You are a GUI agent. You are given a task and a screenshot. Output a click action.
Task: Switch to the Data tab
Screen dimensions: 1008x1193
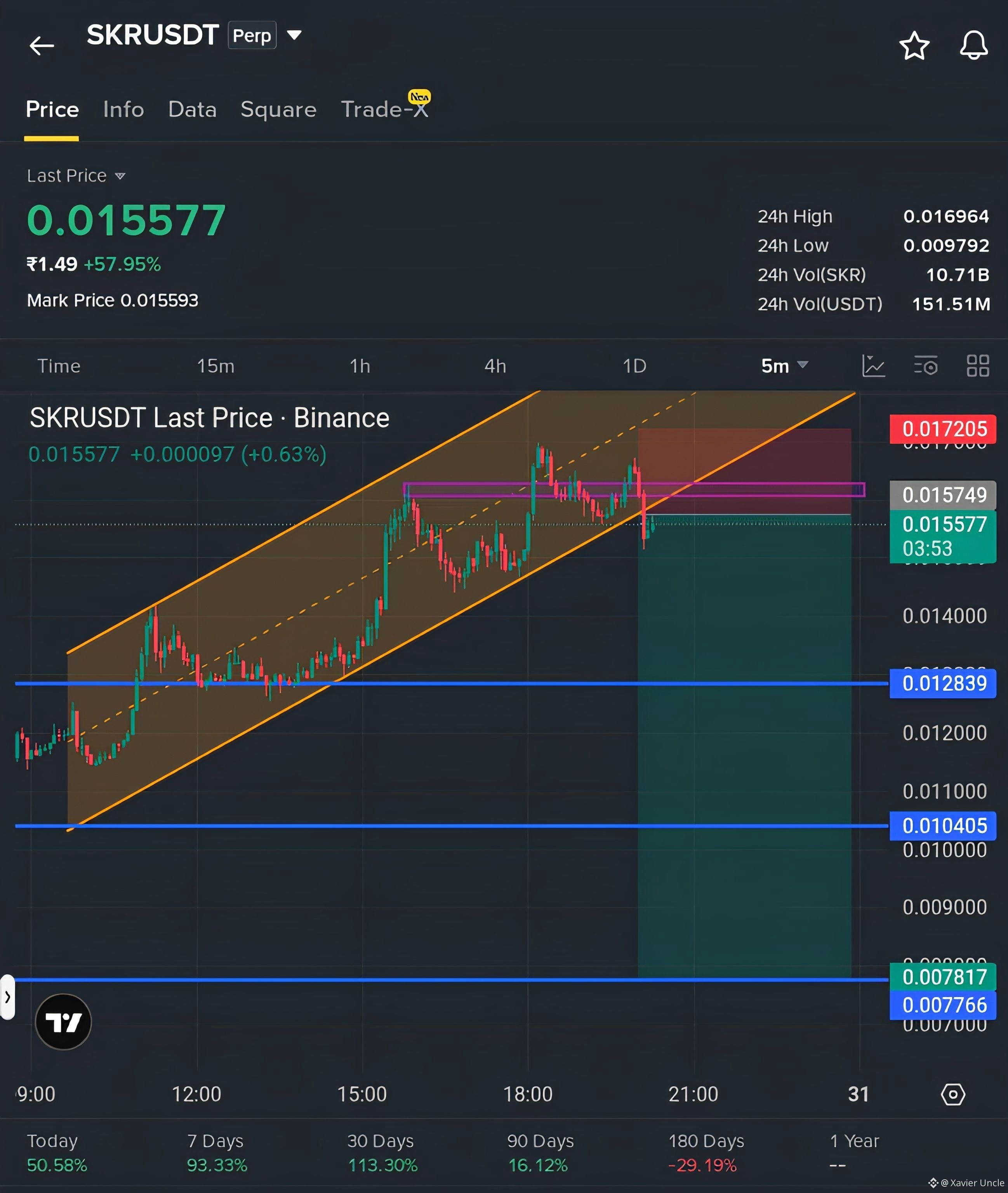[x=193, y=109]
